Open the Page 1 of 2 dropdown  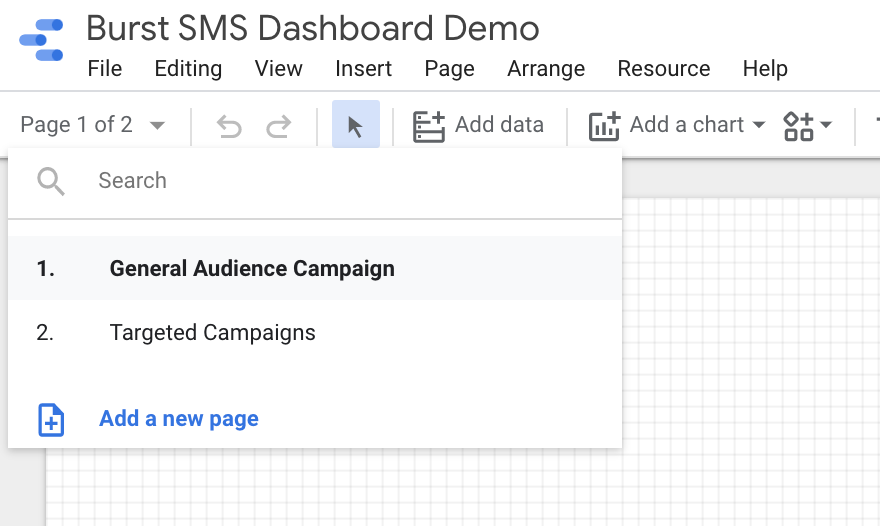[x=93, y=125]
